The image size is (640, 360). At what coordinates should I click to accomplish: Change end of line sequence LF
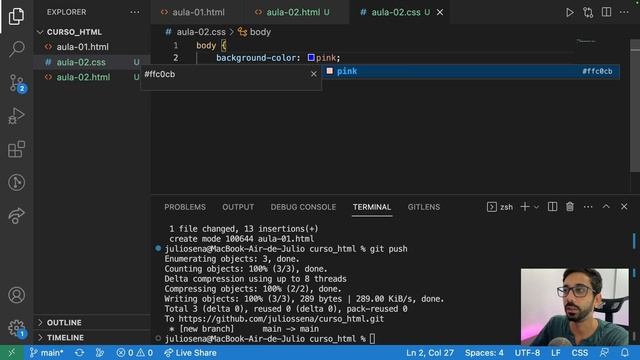click(556, 353)
